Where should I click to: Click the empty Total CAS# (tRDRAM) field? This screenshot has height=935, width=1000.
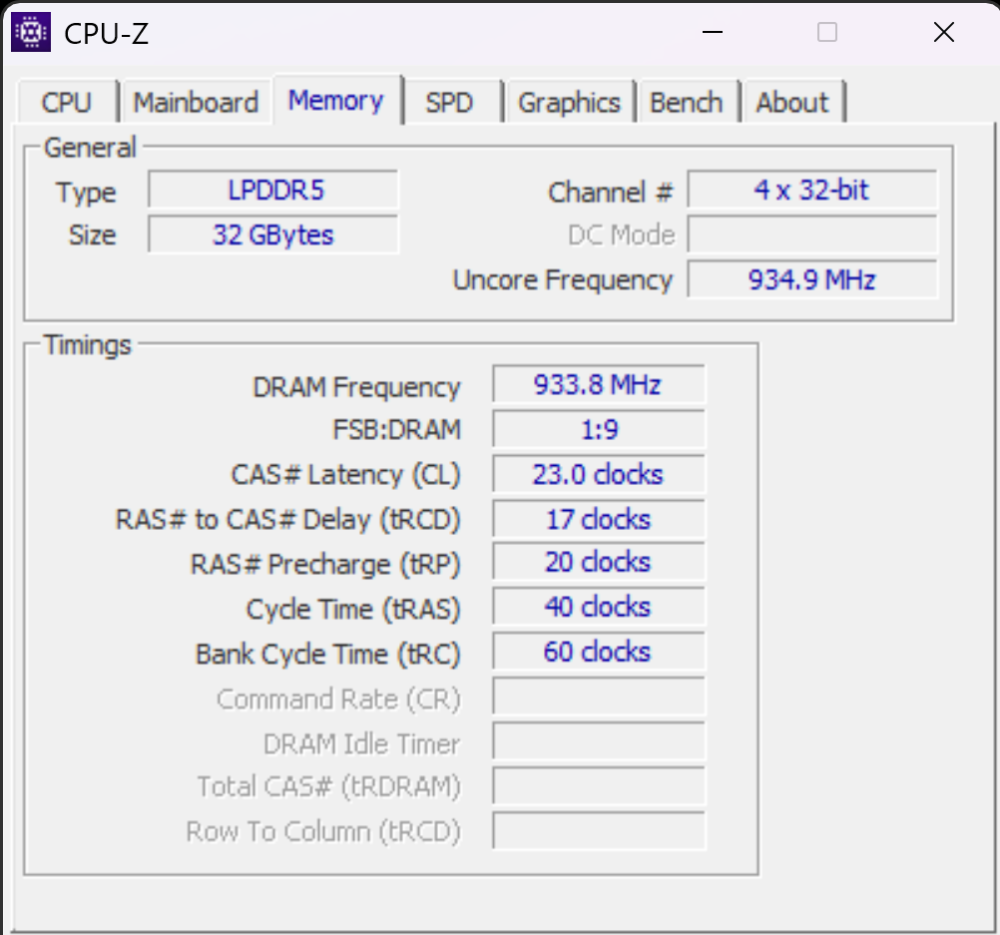tap(598, 786)
